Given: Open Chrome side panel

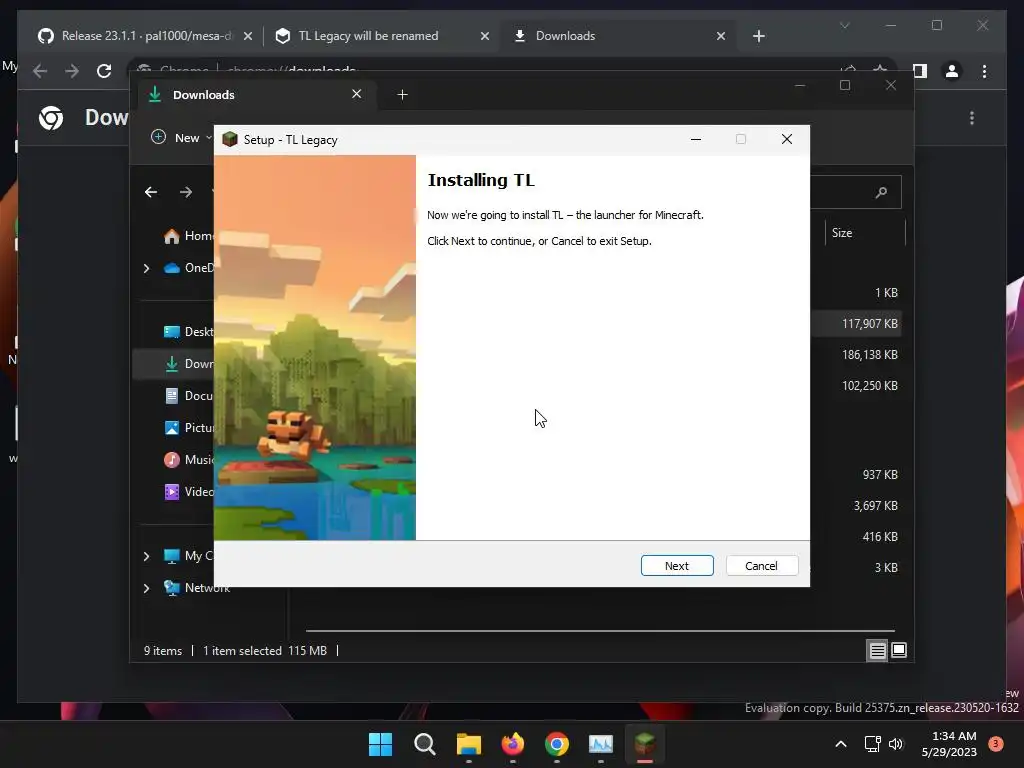Looking at the screenshot, I should [x=920, y=71].
